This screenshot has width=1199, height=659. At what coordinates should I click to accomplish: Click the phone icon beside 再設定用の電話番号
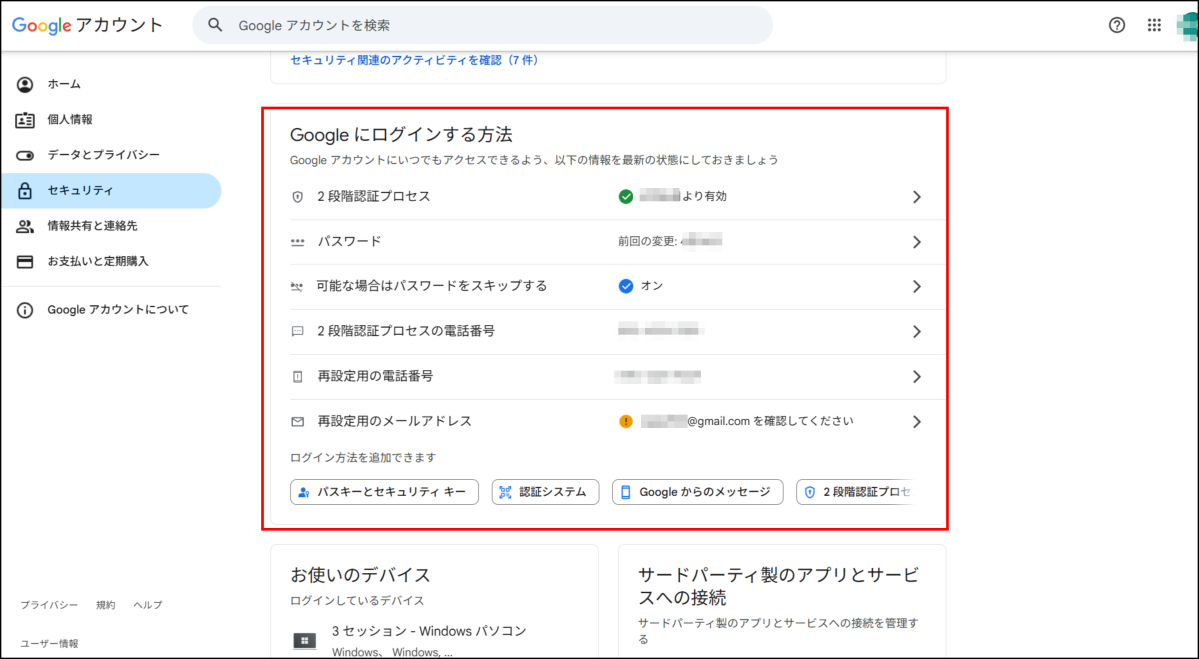click(298, 377)
